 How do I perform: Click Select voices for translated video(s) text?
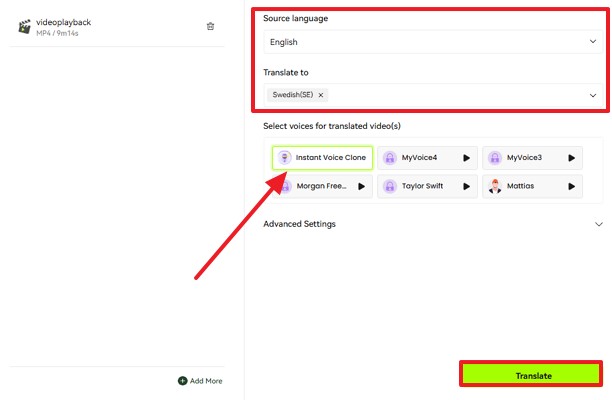coord(332,126)
